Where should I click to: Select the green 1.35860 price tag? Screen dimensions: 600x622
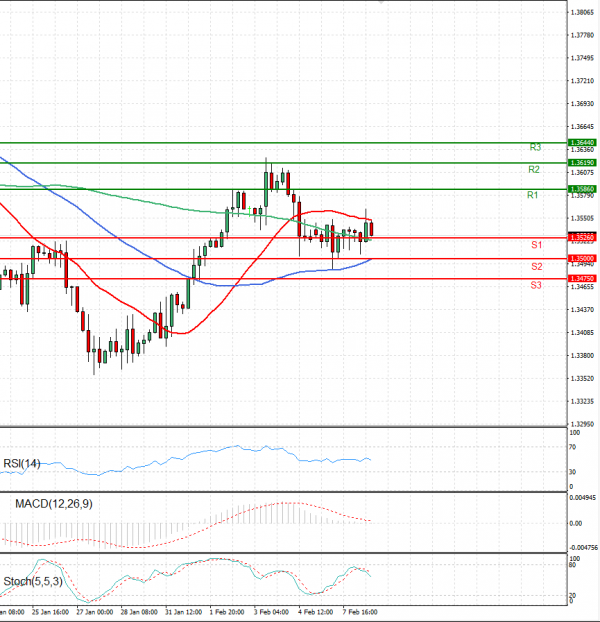click(x=582, y=189)
